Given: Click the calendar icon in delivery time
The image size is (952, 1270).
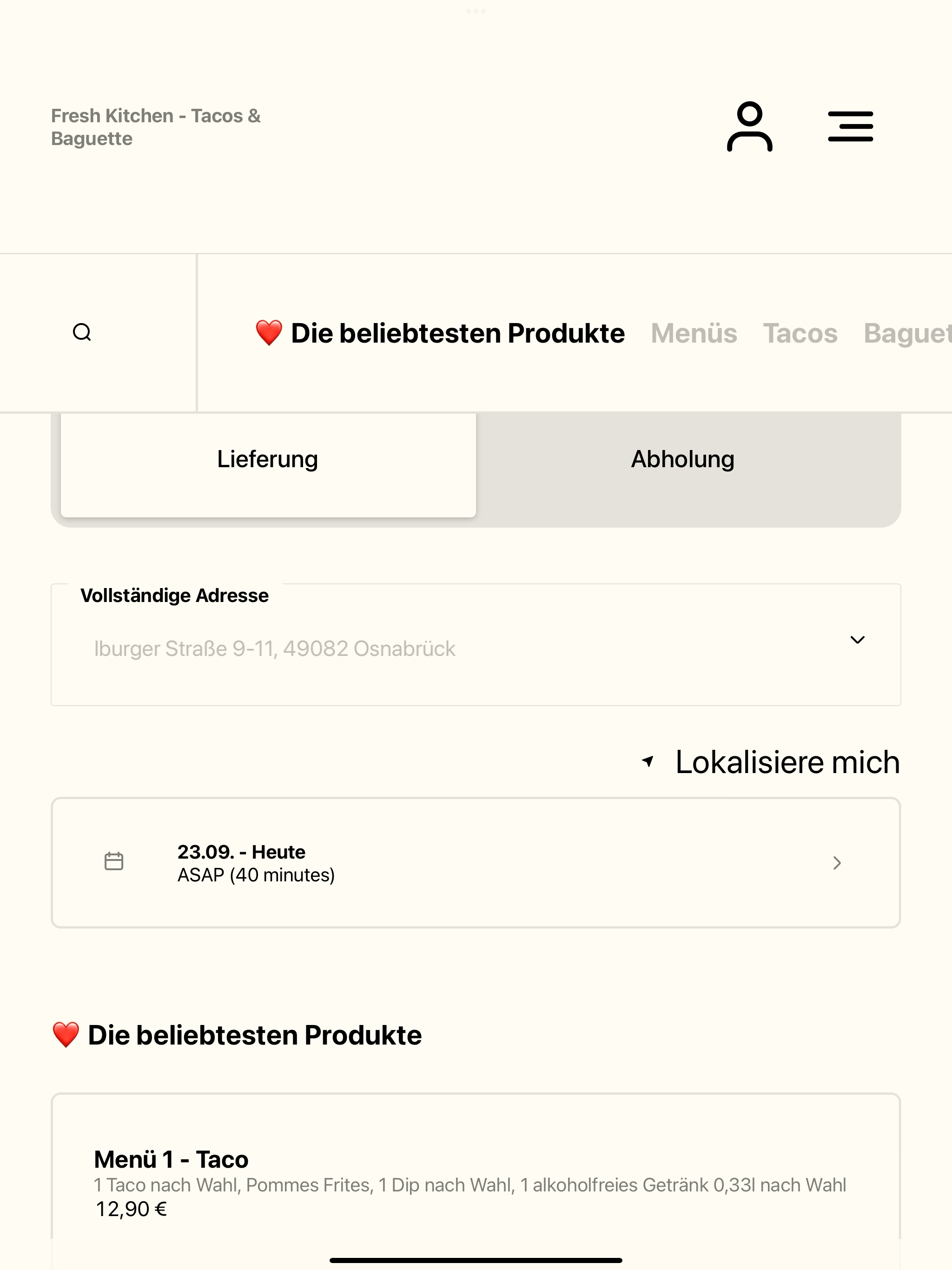Looking at the screenshot, I should [x=114, y=861].
